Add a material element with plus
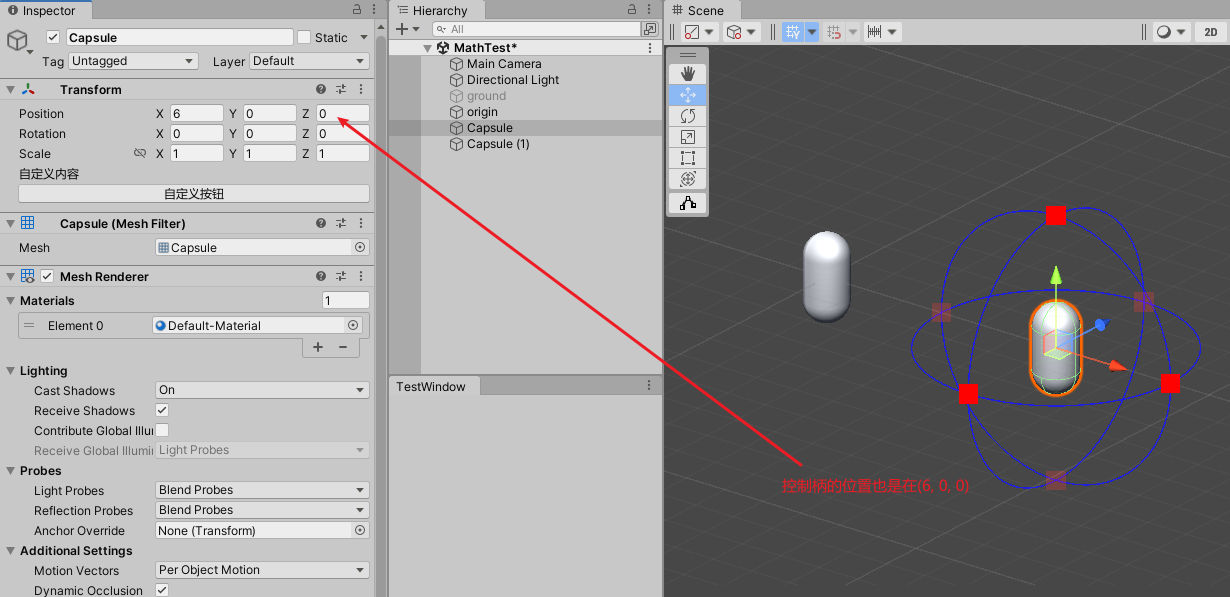The width and height of the screenshot is (1230, 597). 318,347
